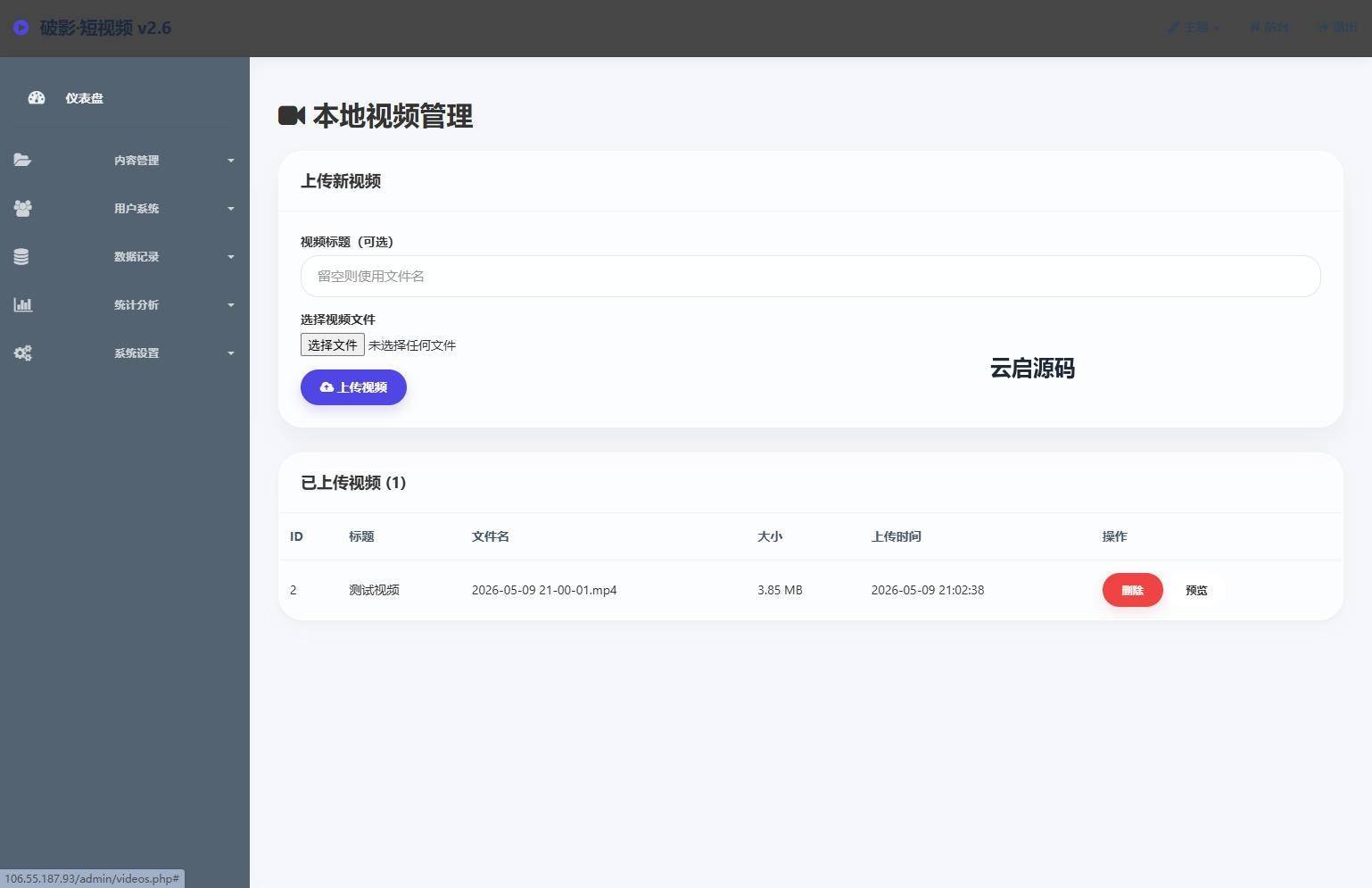1372x888 pixels.
Task: Open the 仪表盘 dashboard menu item
Action: [84, 98]
